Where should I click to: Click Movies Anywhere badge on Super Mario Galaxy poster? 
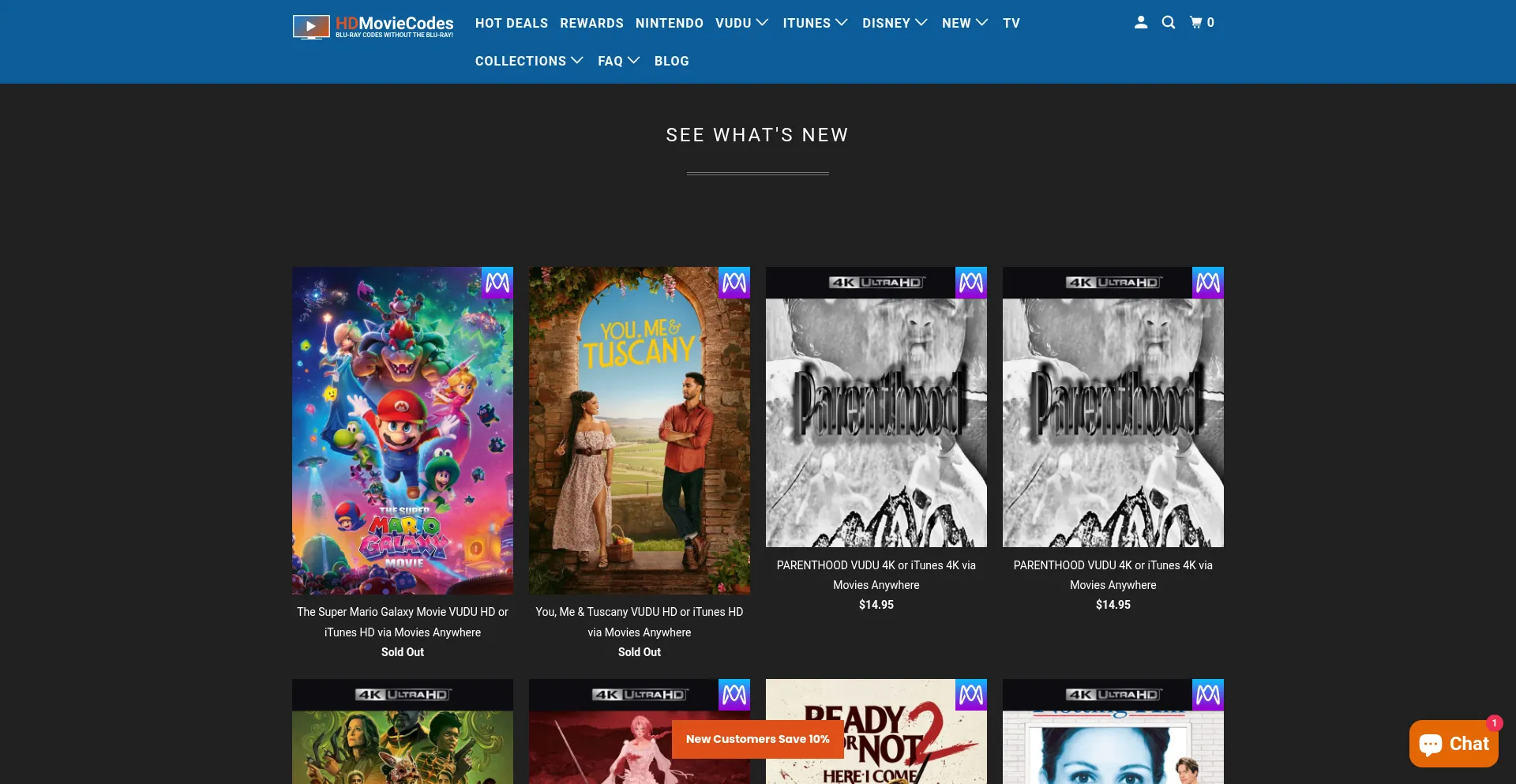click(497, 283)
